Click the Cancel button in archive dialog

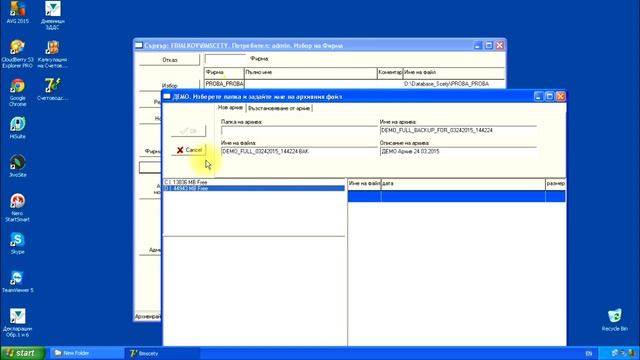(189, 150)
